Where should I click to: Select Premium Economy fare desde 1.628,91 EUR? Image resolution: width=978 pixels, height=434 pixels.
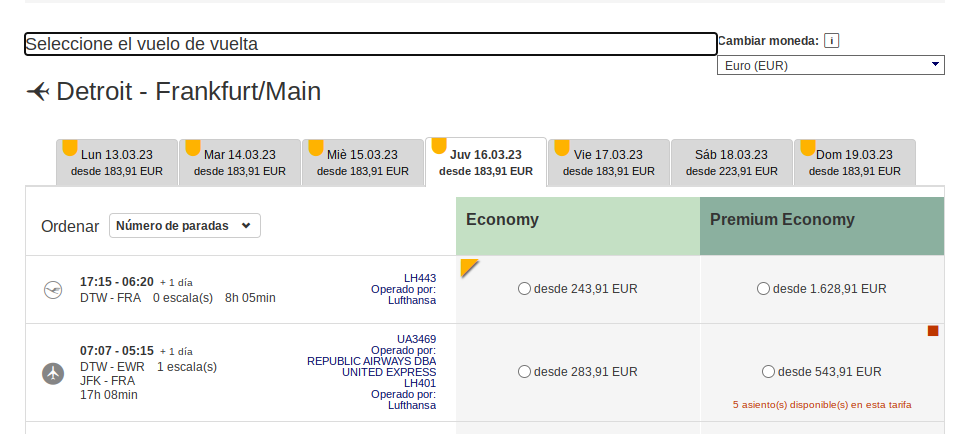click(763, 289)
